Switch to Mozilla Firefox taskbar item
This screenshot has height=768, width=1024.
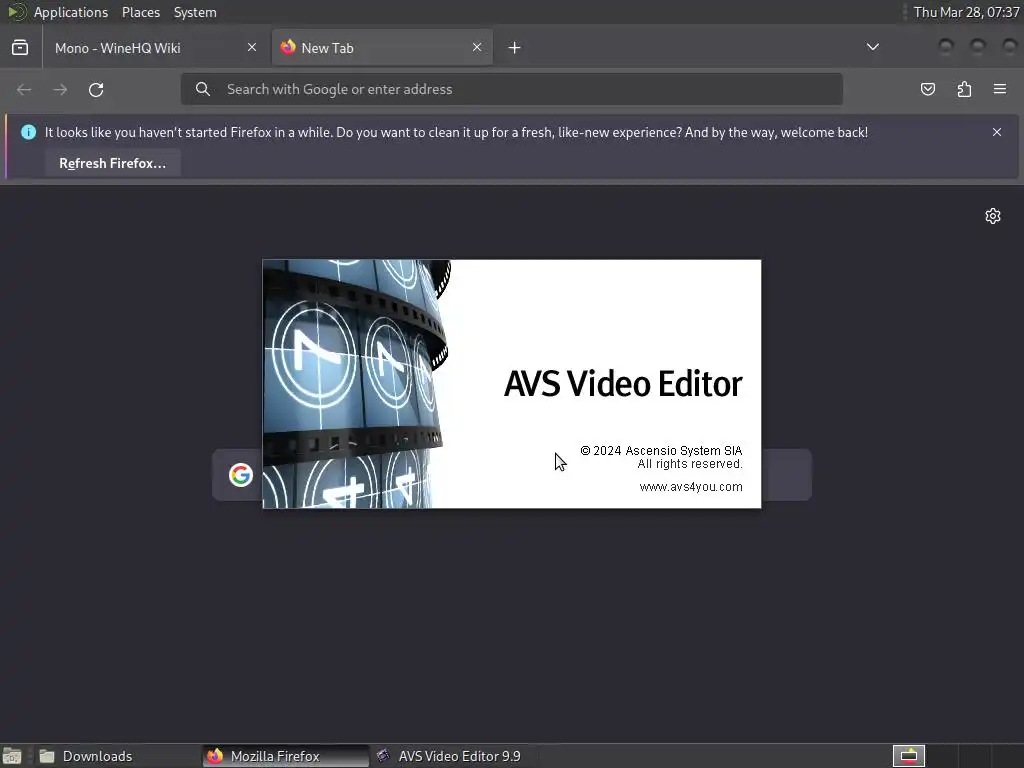[x=285, y=756]
